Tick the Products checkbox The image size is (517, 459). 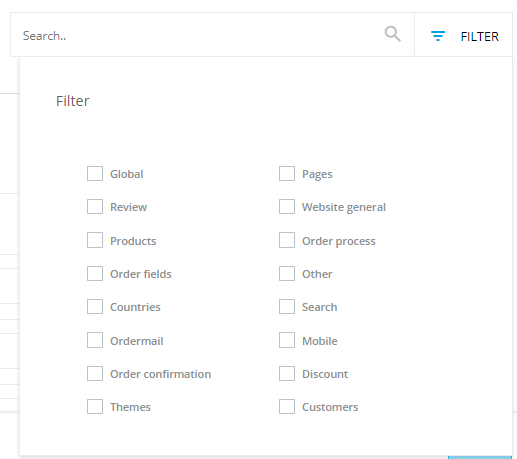pos(95,240)
